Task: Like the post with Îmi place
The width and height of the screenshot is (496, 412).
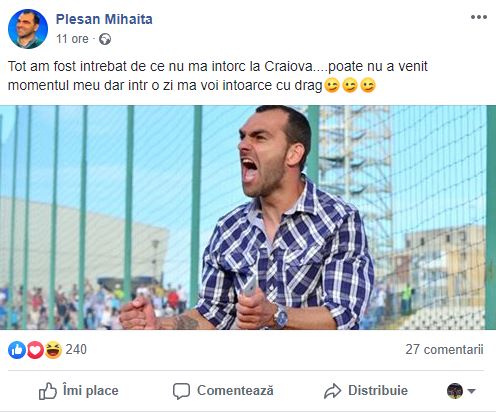Action: coord(79,391)
